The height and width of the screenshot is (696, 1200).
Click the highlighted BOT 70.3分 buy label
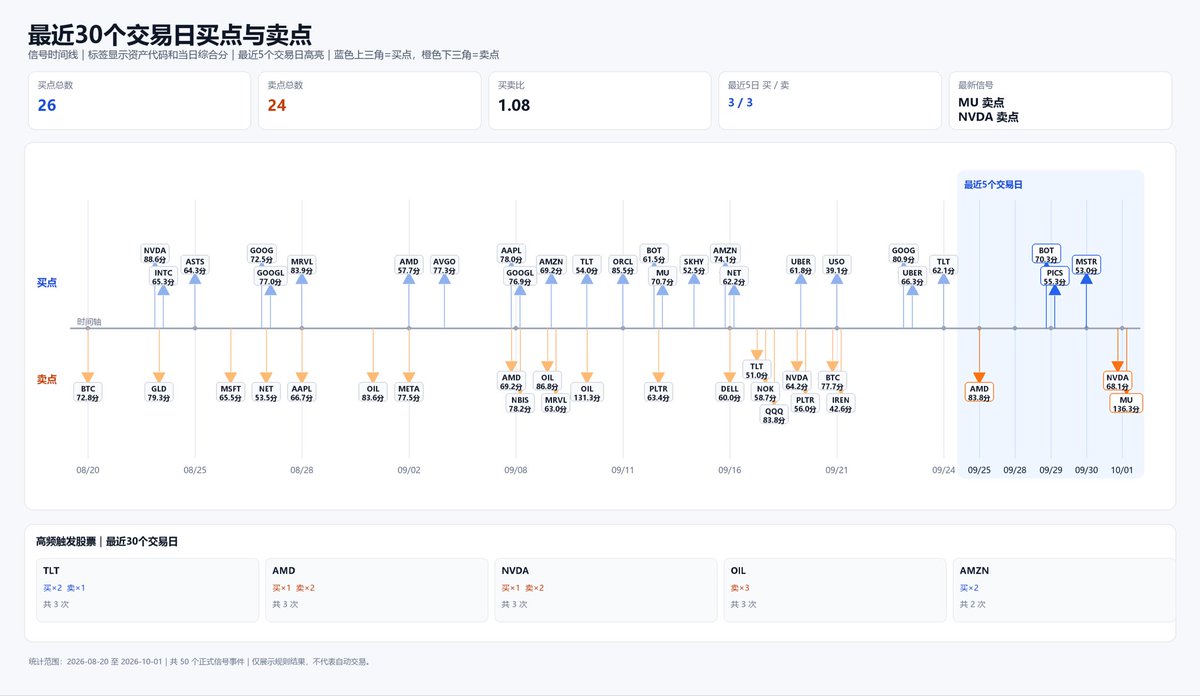point(1046,254)
